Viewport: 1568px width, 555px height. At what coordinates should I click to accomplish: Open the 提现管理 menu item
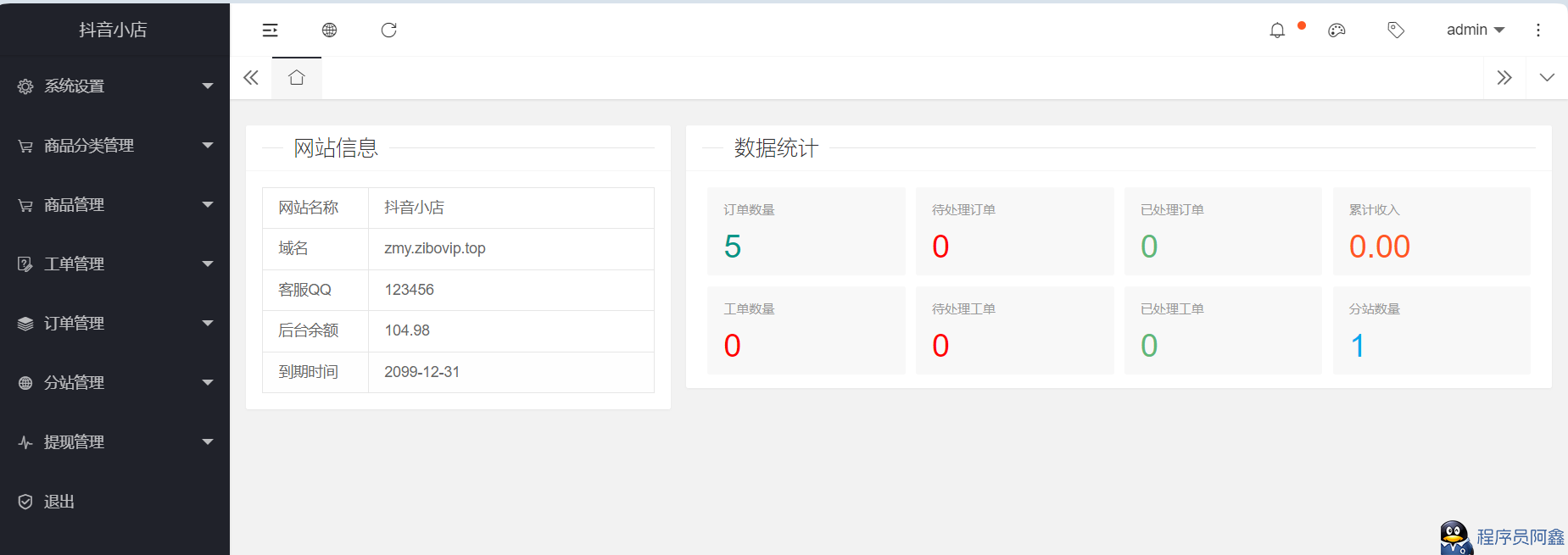tap(114, 442)
